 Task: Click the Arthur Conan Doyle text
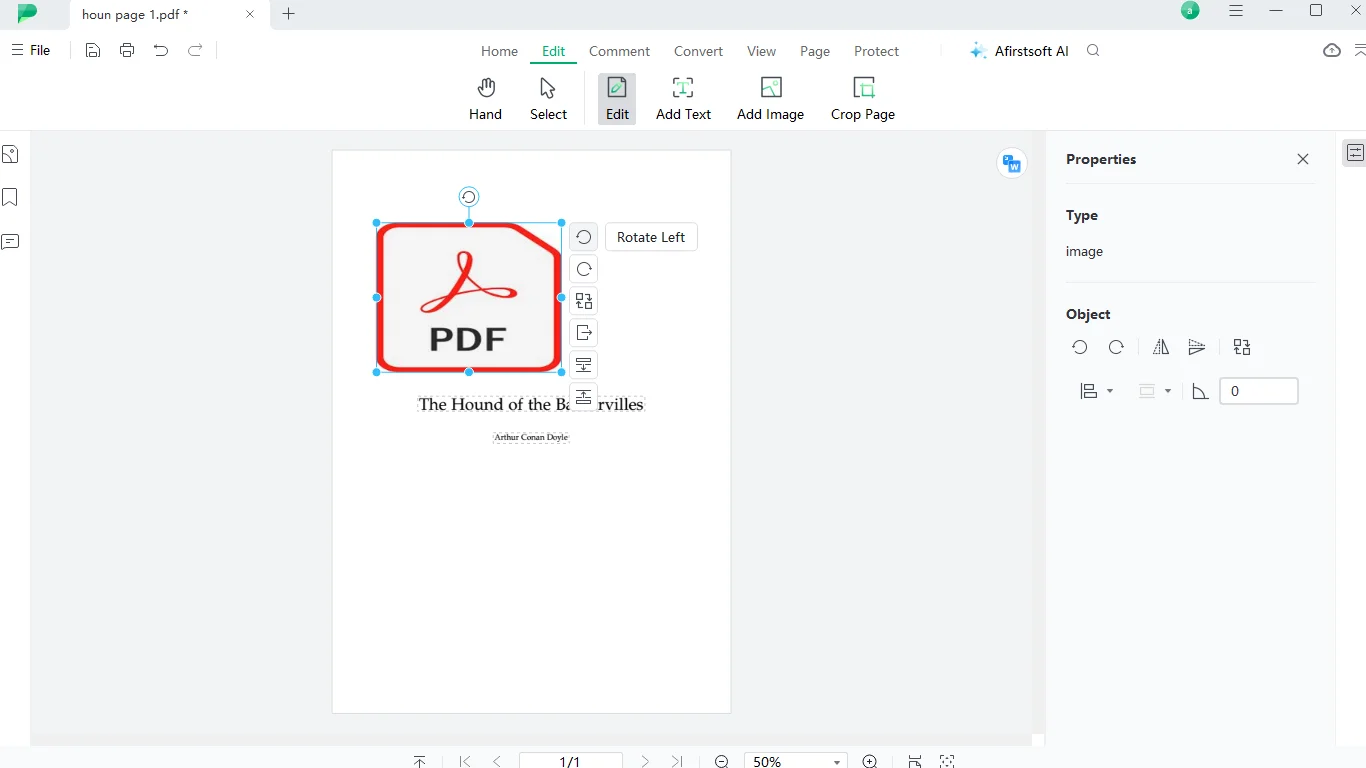531,437
